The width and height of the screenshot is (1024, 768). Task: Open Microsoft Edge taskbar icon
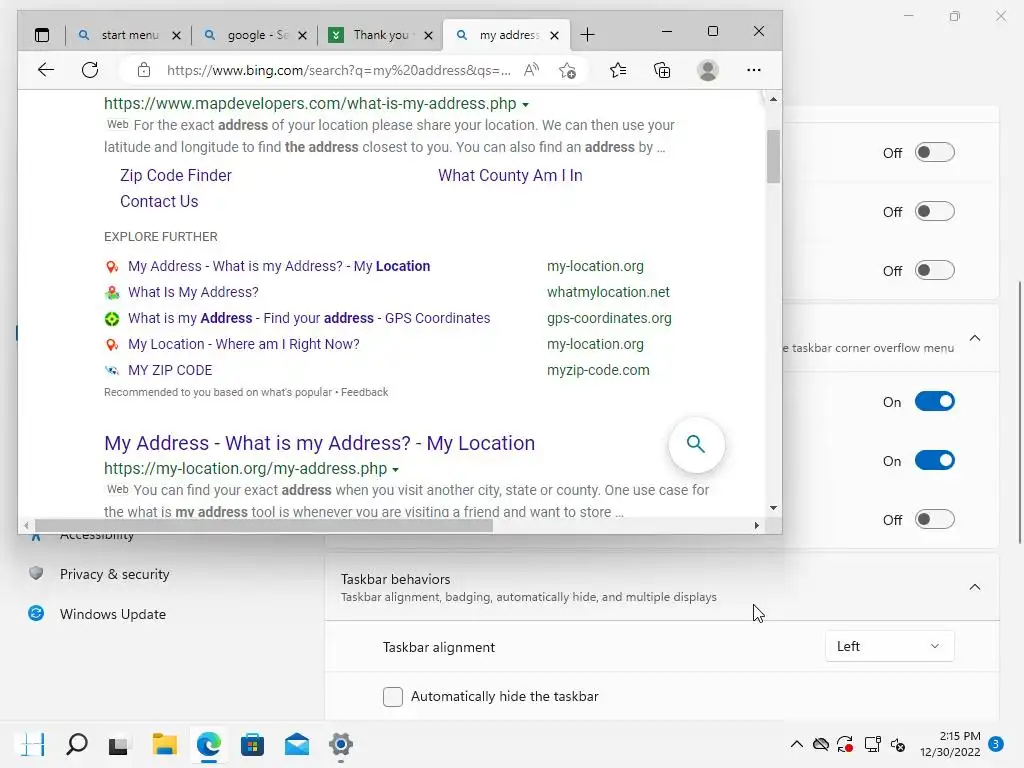click(x=208, y=744)
